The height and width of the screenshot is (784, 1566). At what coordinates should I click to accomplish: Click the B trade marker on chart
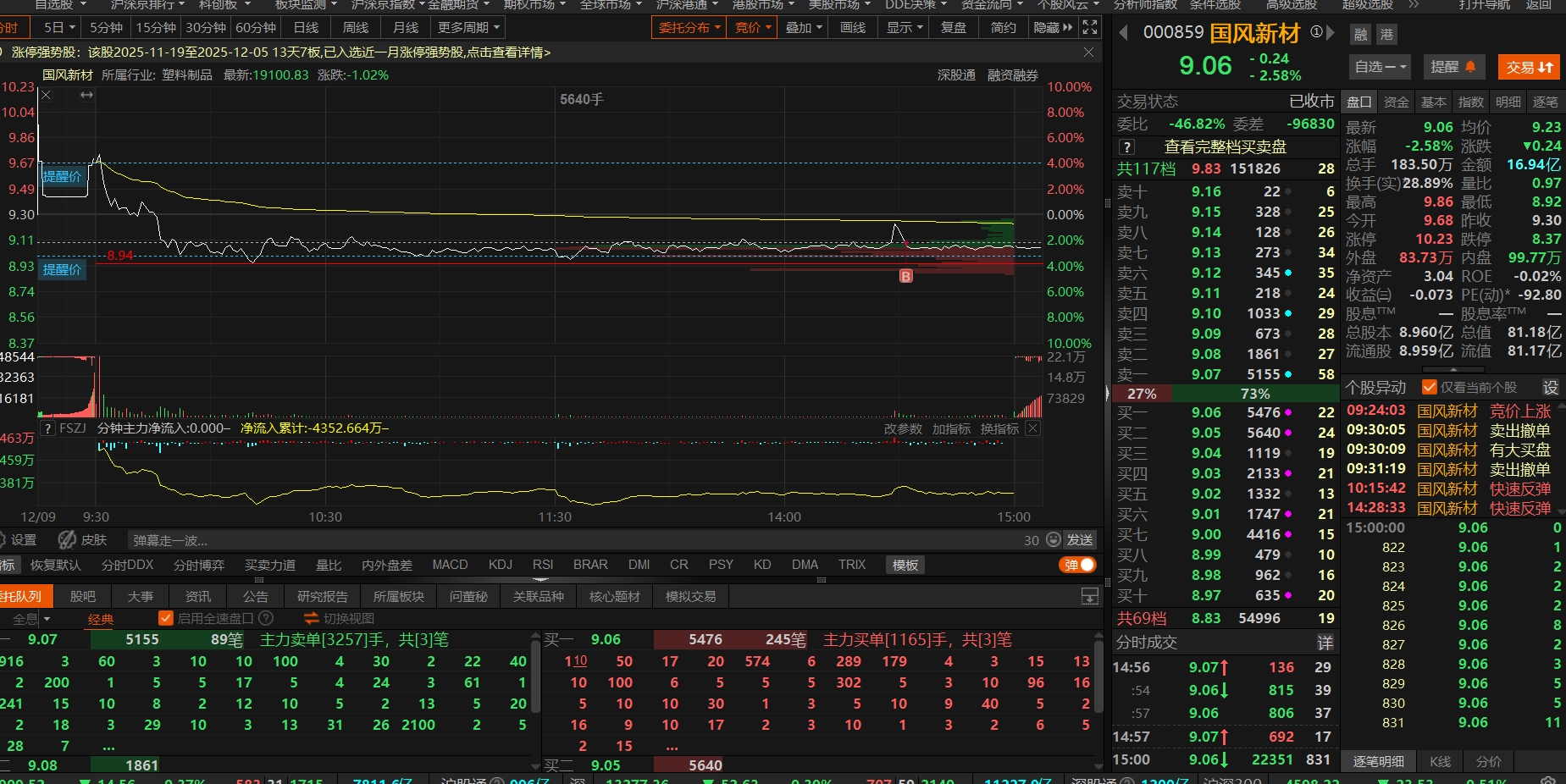pyautogui.click(x=906, y=276)
